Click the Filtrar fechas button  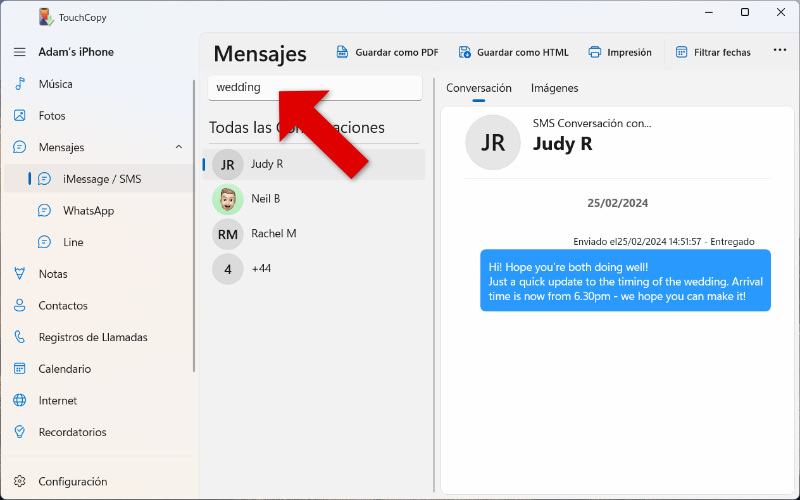point(713,52)
